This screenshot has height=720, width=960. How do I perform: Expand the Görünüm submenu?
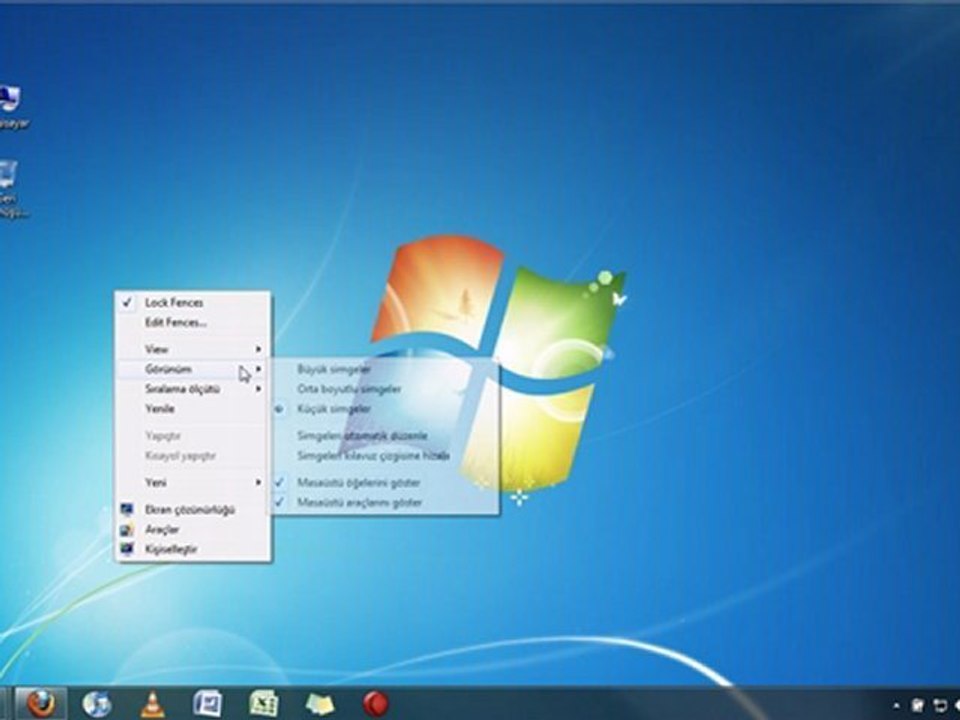pyautogui.click(x=193, y=369)
